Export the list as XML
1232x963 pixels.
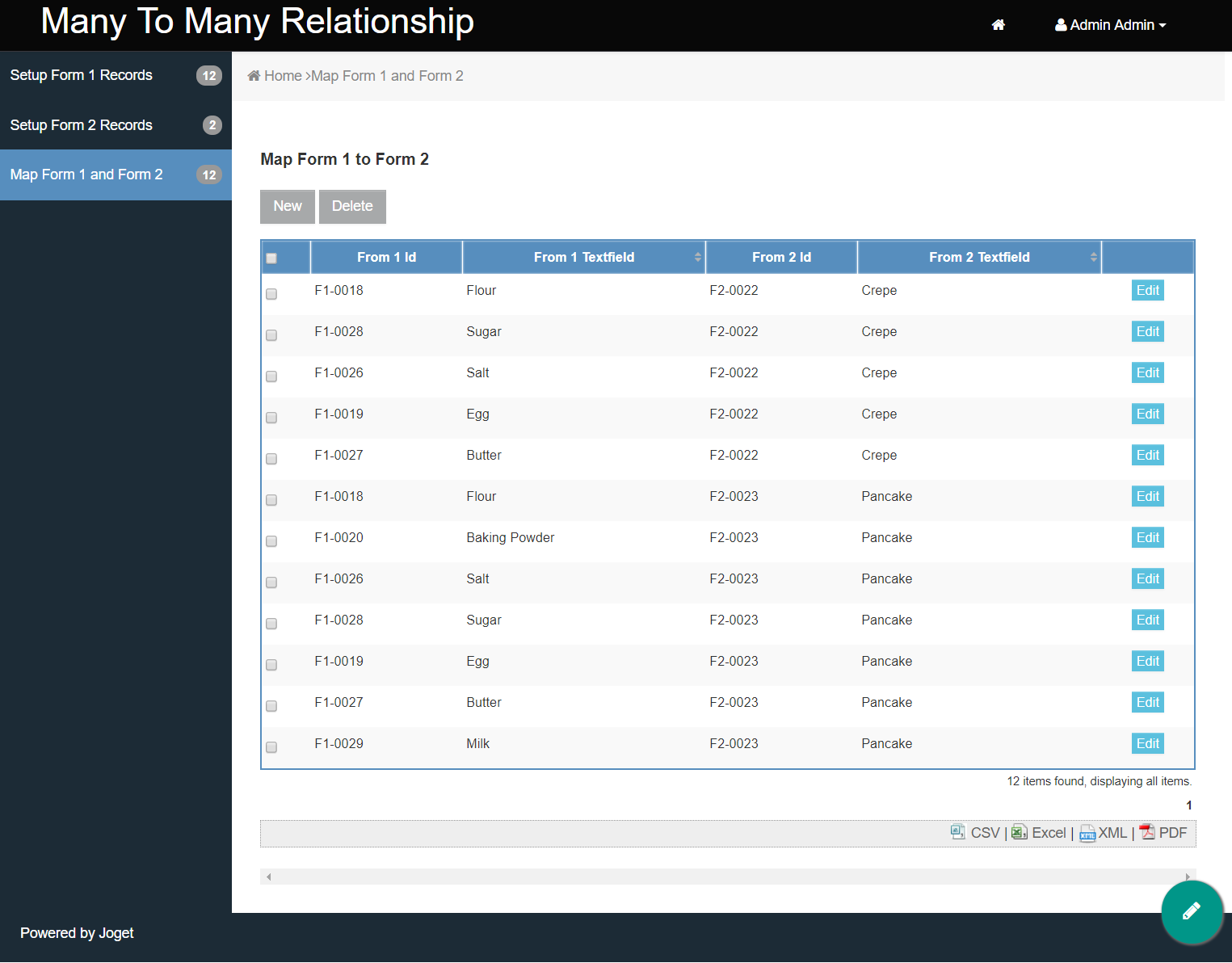tap(1104, 833)
